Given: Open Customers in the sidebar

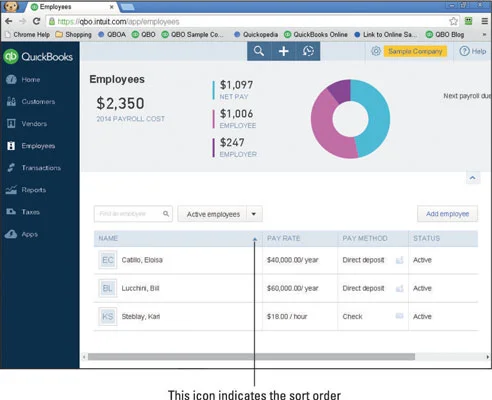Looking at the screenshot, I should coord(38,102).
